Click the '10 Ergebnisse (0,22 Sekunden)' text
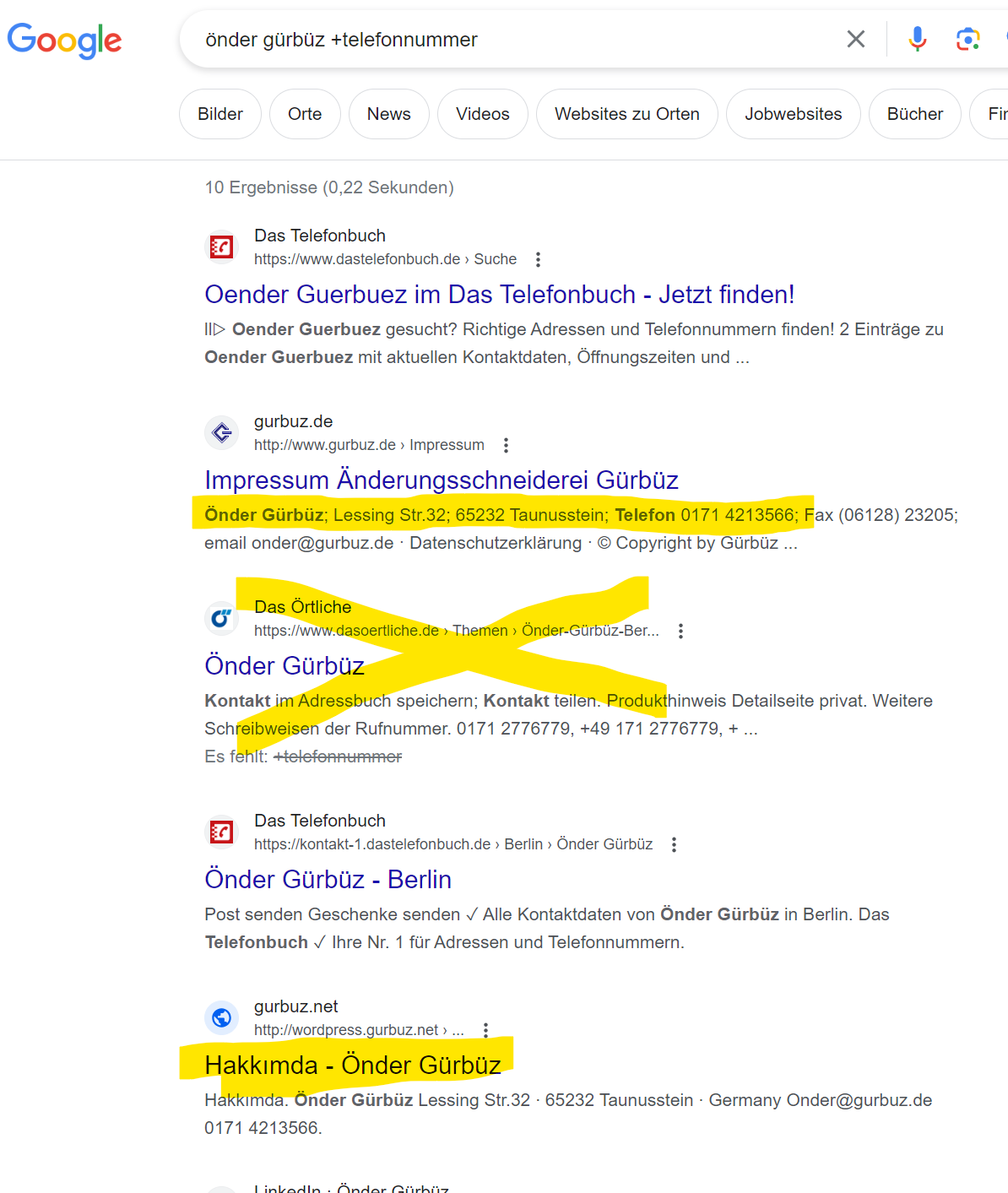Viewport: 1008px width, 1193px height. pyautogui.click(x=329, y=187)
